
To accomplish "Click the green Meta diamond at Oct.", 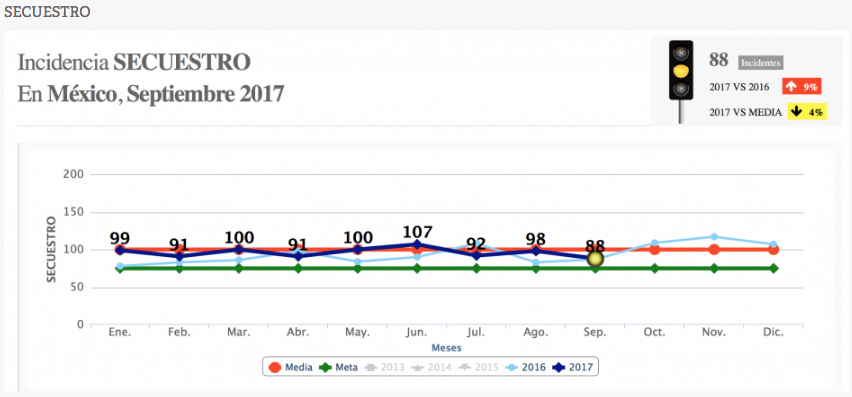I will 655,268.
